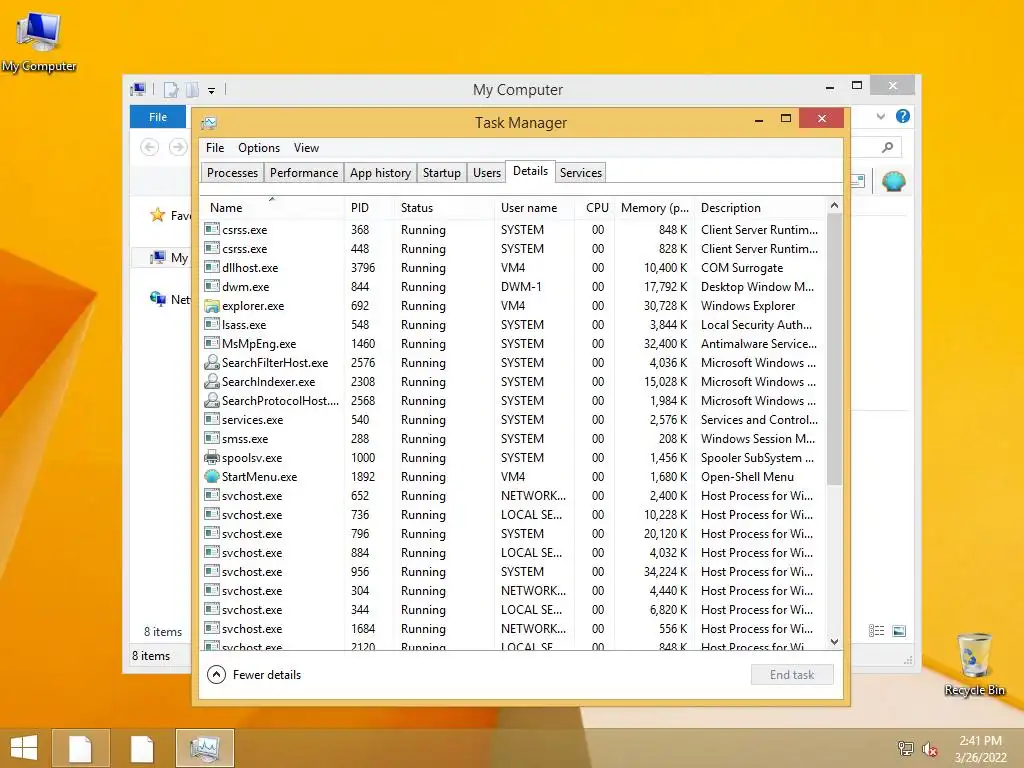1024x768 pixels.
Task: Expand the ribbon chevron in My Computer
Action: pos(880,116)
